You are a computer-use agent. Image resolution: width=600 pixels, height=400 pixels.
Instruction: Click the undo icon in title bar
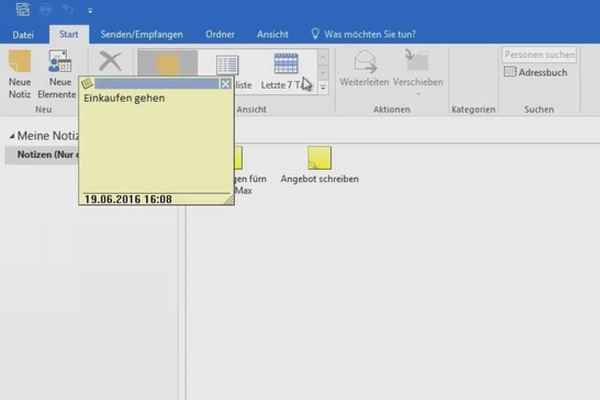[x=68, y=9]
